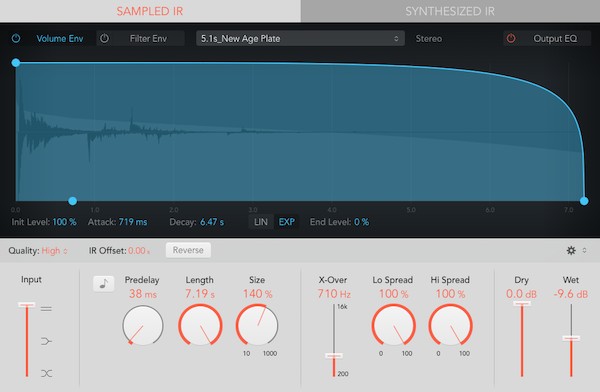Viewport: 600px width, 392px height.
Task: Click the Length knob
Action: pos(200,326)
